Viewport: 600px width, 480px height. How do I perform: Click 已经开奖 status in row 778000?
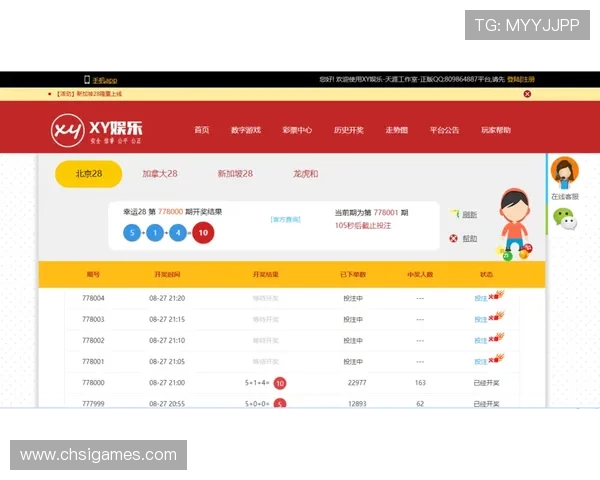point(486,383)
